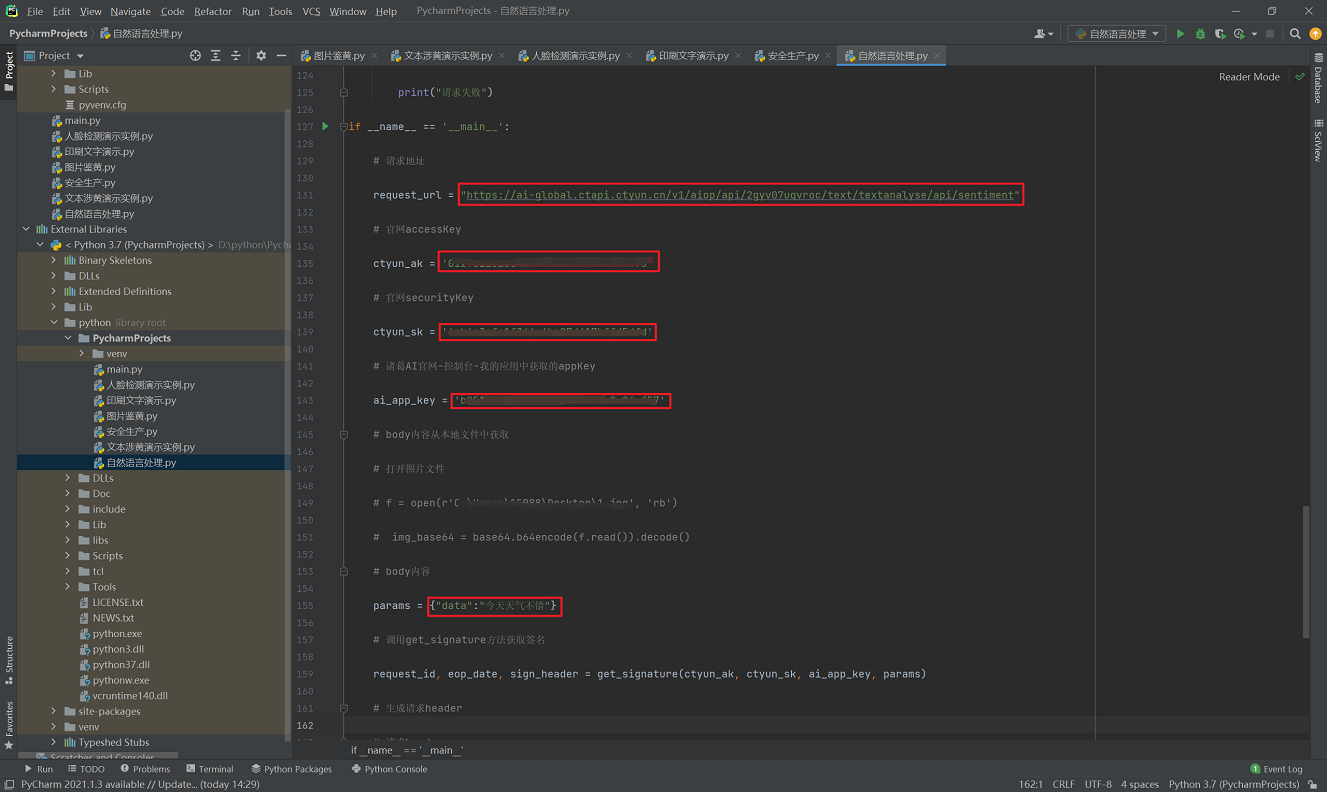The image size is (1329, 792).
Task: Click the green inspection checkmark in editor
Action: tap(1300, 77)
